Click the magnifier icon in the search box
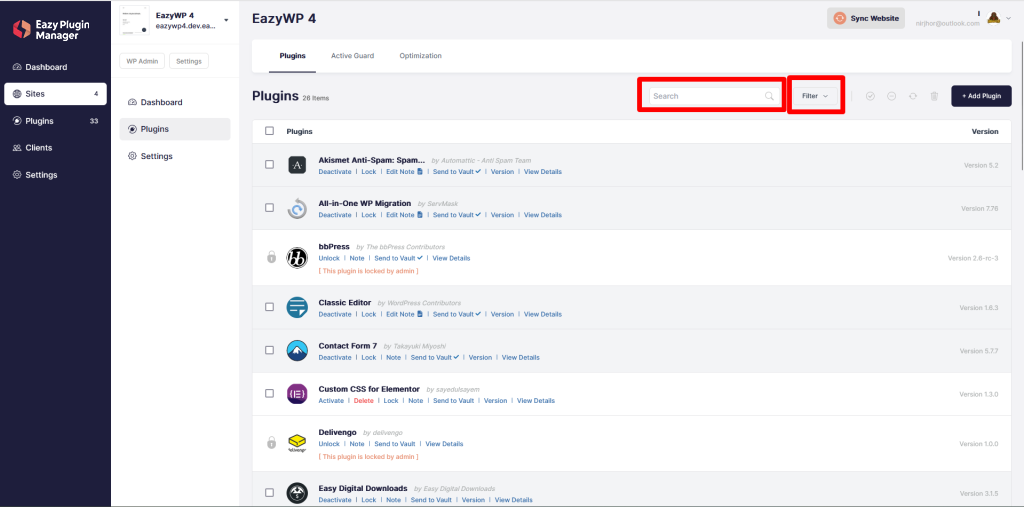This screenshot has height=507, width=1024. 769,96
